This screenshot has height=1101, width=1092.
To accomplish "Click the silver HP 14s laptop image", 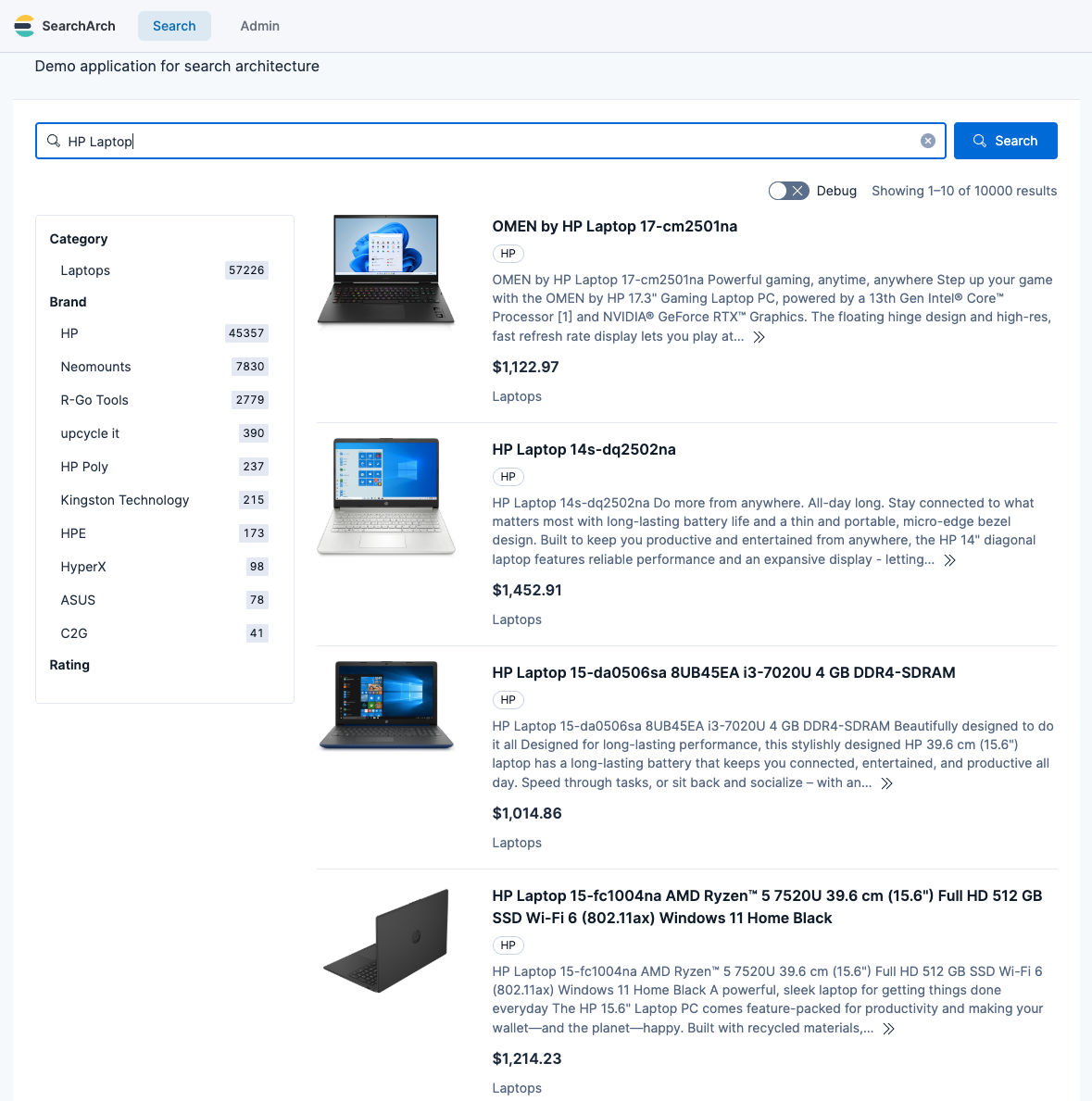I will (x=386, y=496).
